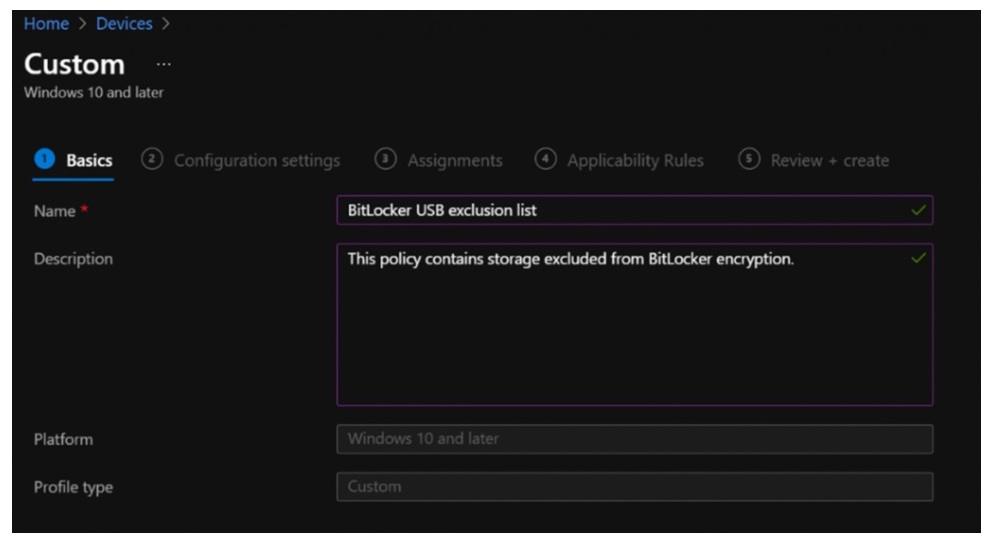The width and height of the screenshot is (994, 549).
Task: Click the Description field validation checkmark
Action: 918,259
